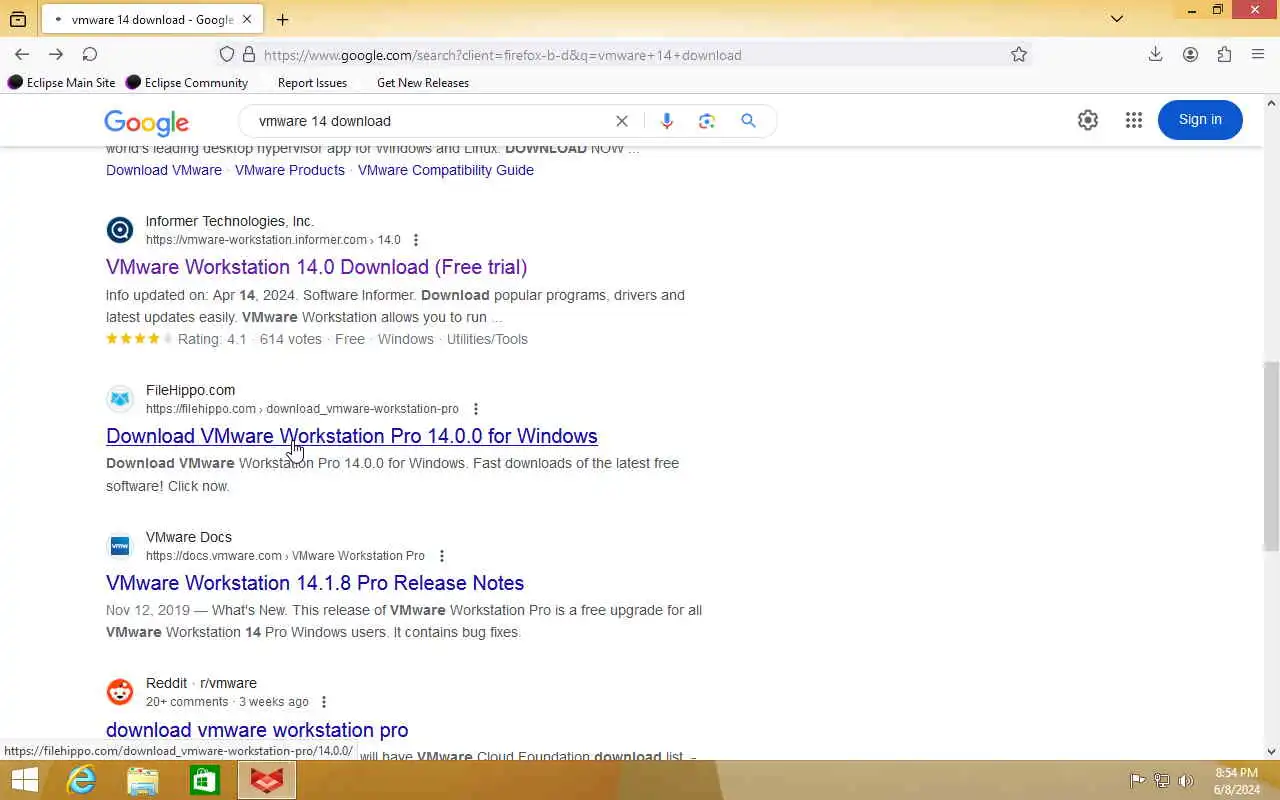Click scrollbar up arrow
This screenshot has width=1280, height=800.
click(x=1271, y=102)
